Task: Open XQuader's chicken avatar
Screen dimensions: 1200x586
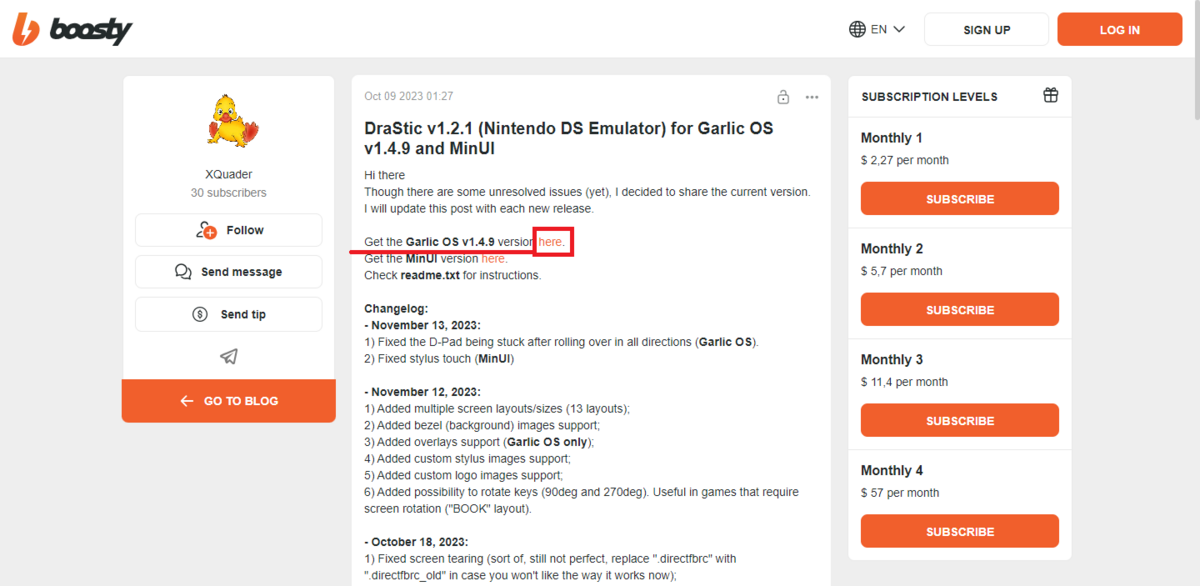Action: pyautogui.click(x=233, y=120)
